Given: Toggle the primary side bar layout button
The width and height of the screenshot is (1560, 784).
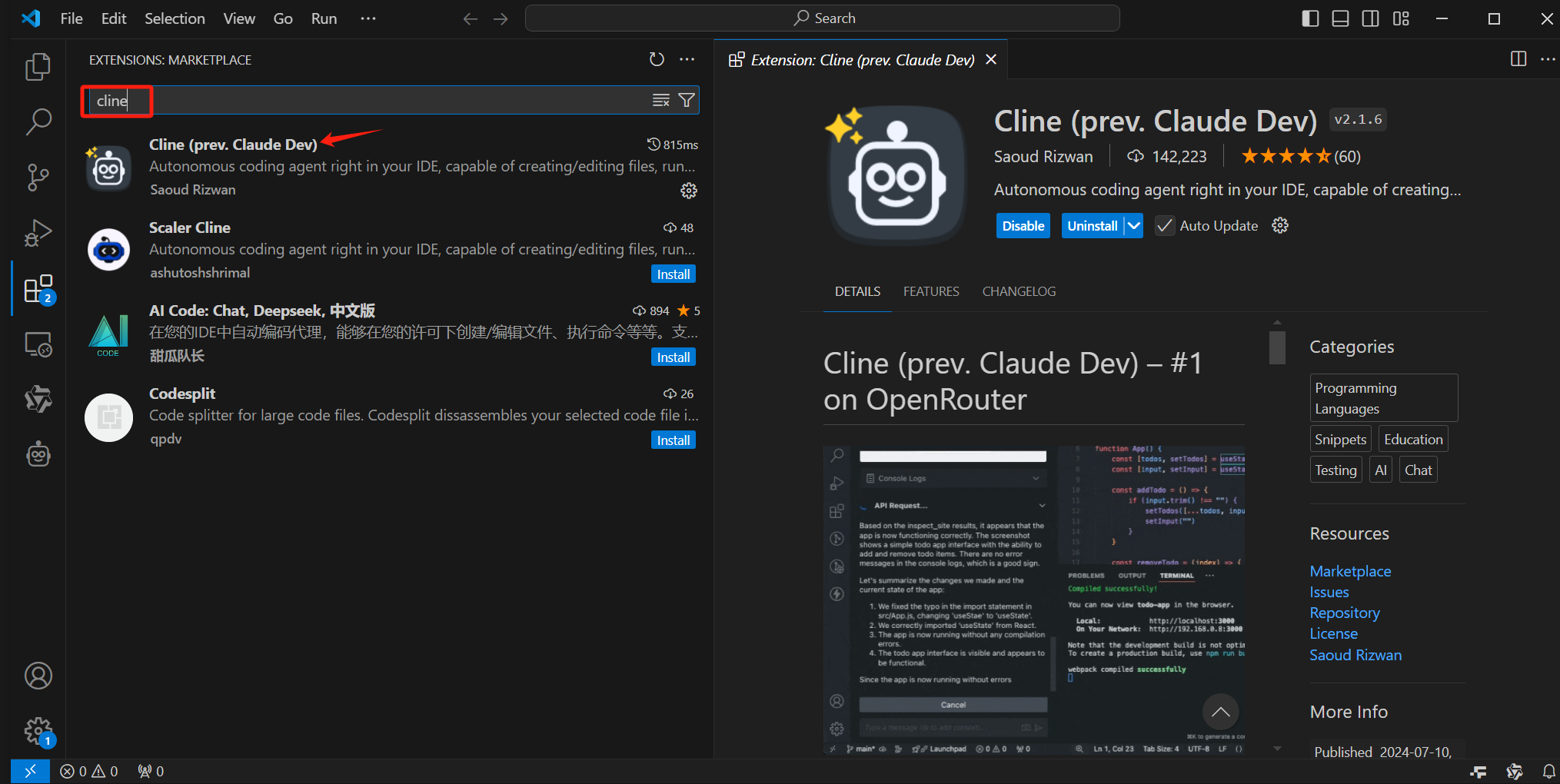Looking at the screenshot, I should [1311, 18].
